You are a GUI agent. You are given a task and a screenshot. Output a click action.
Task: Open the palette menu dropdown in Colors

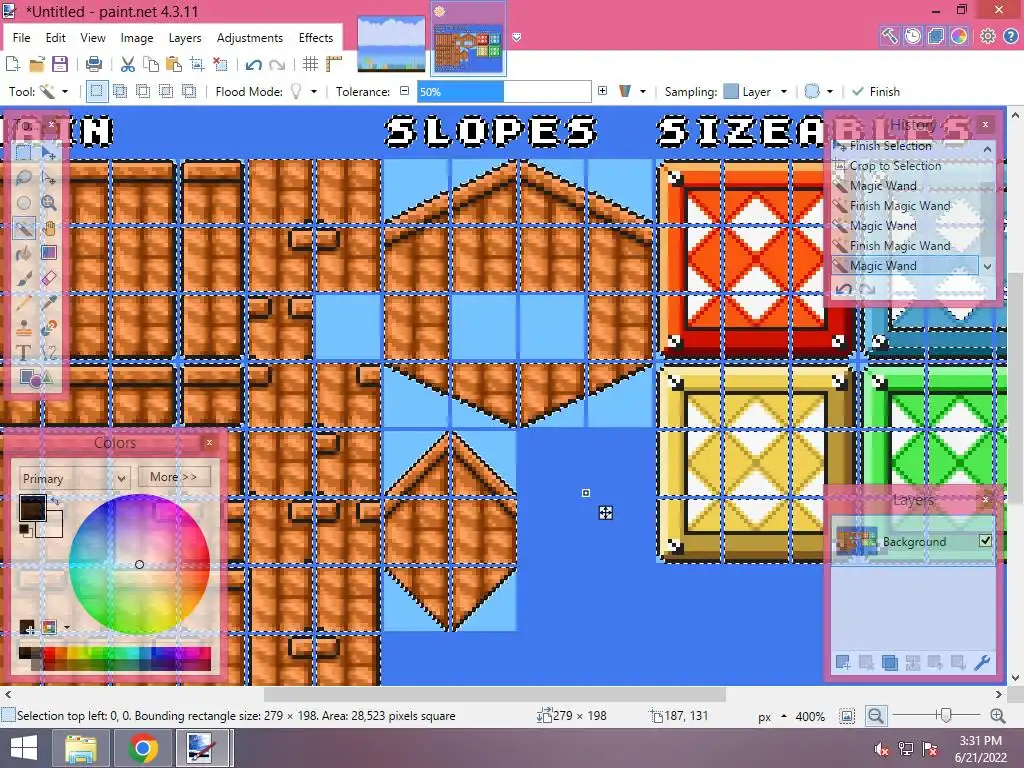tap(67, 628)
